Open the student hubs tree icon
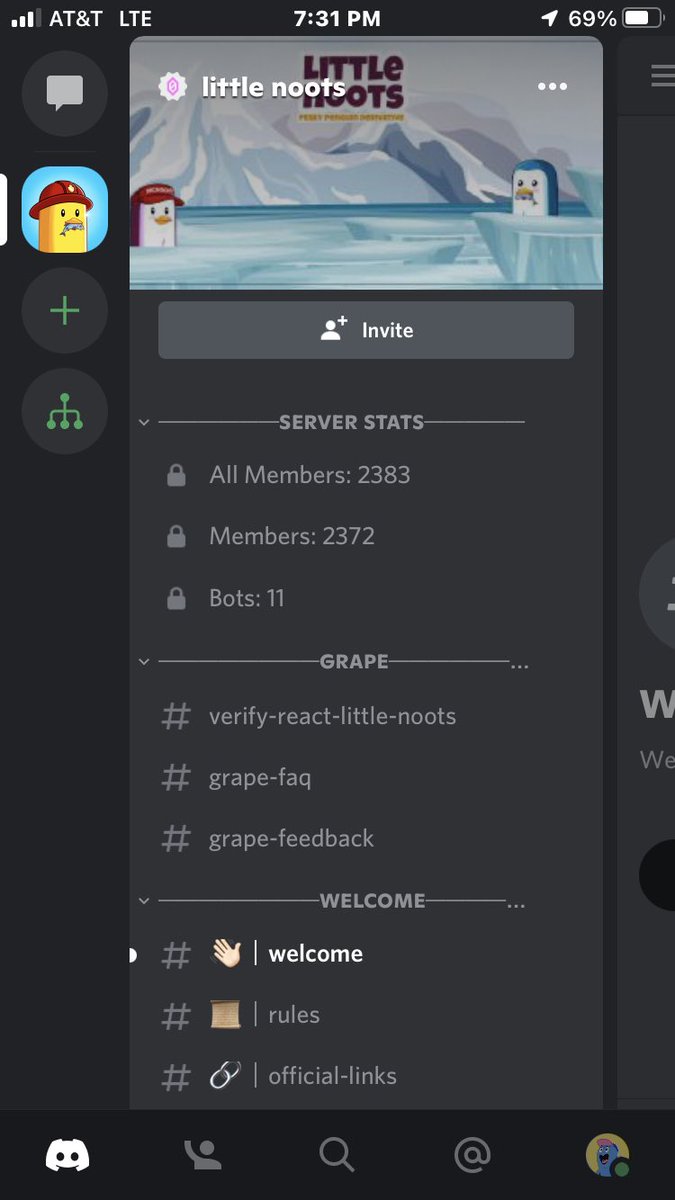Image resolution: width=675 pixels, height=1200 pixels. point(65,411)
